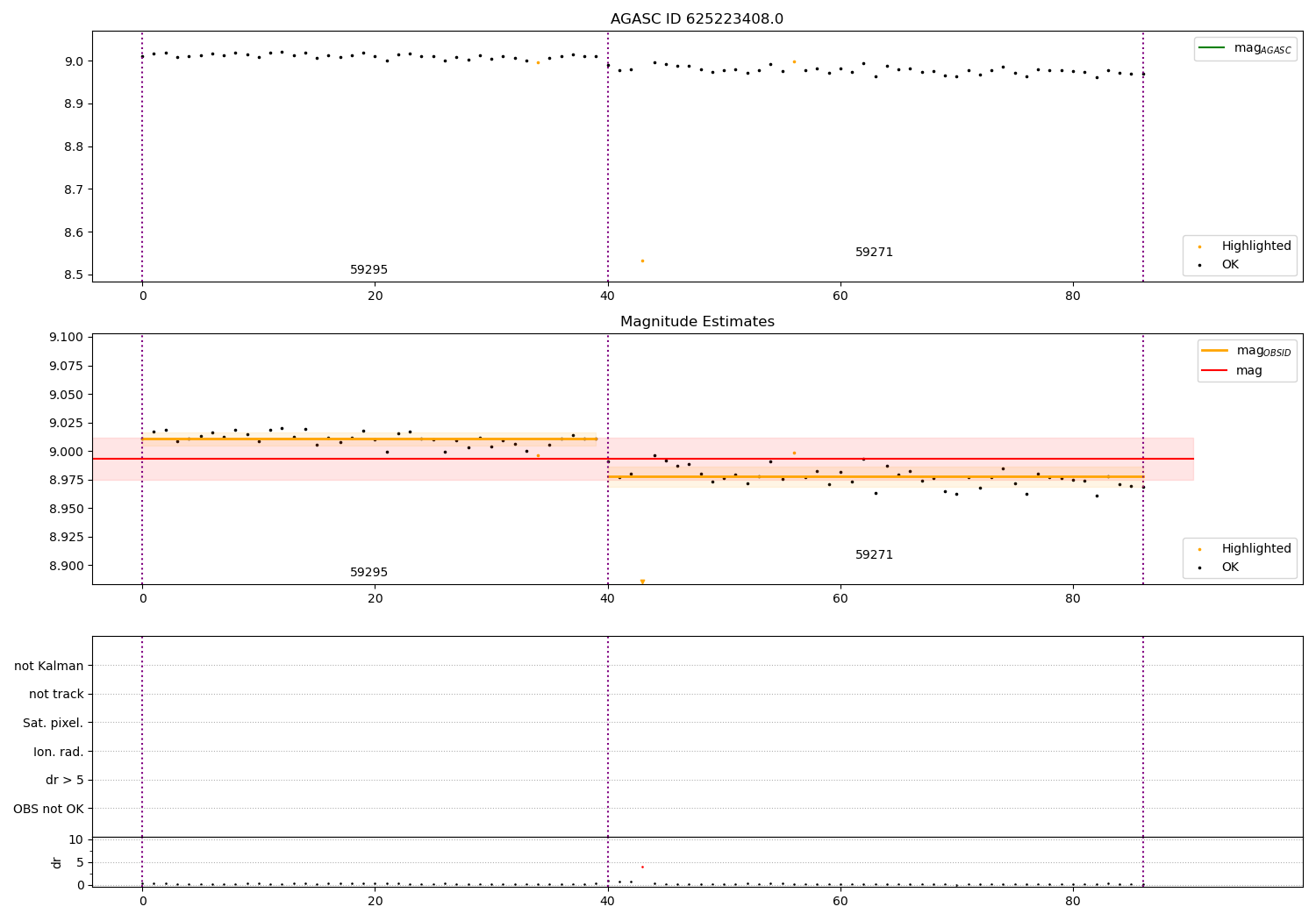Image resolution: width=1316 pixels, height=921 pixels.
Task: Click 'Highlighted' entry in Magnitude Estimates legend
Action: (1256, 549)
